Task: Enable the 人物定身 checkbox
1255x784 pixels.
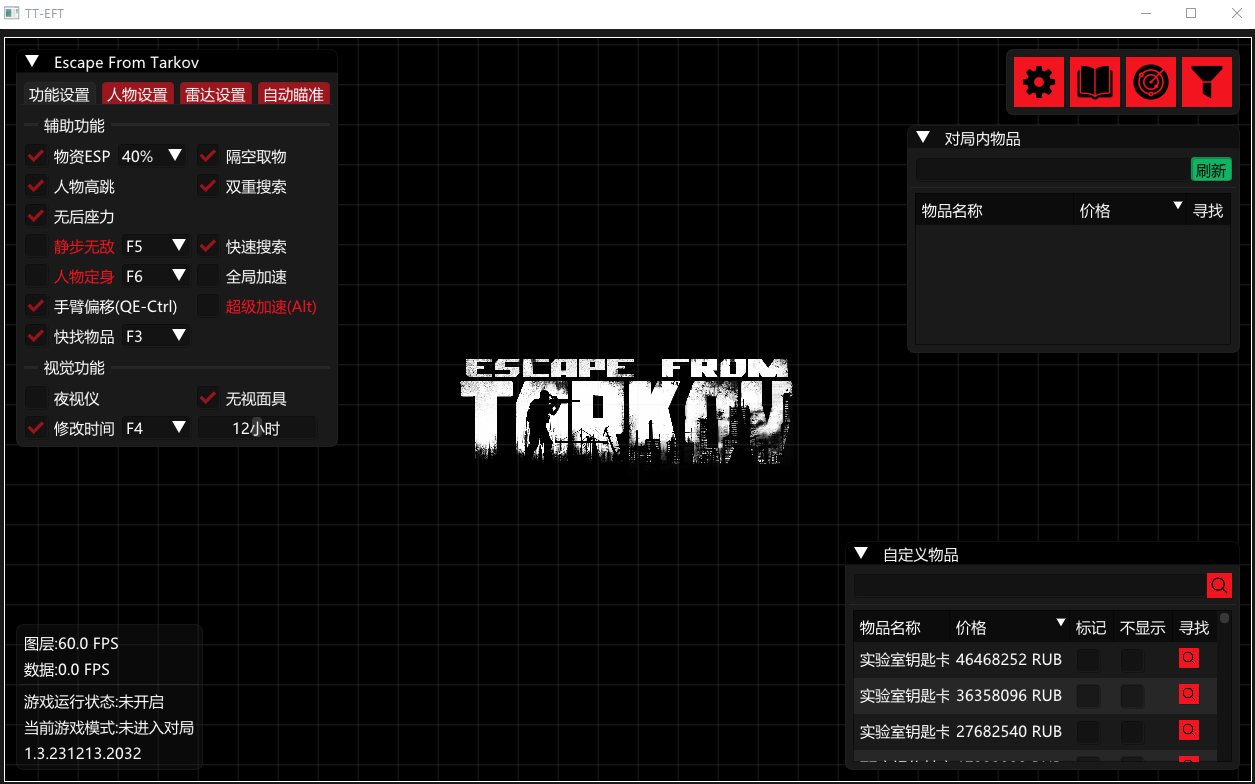Action: [36, 276]
